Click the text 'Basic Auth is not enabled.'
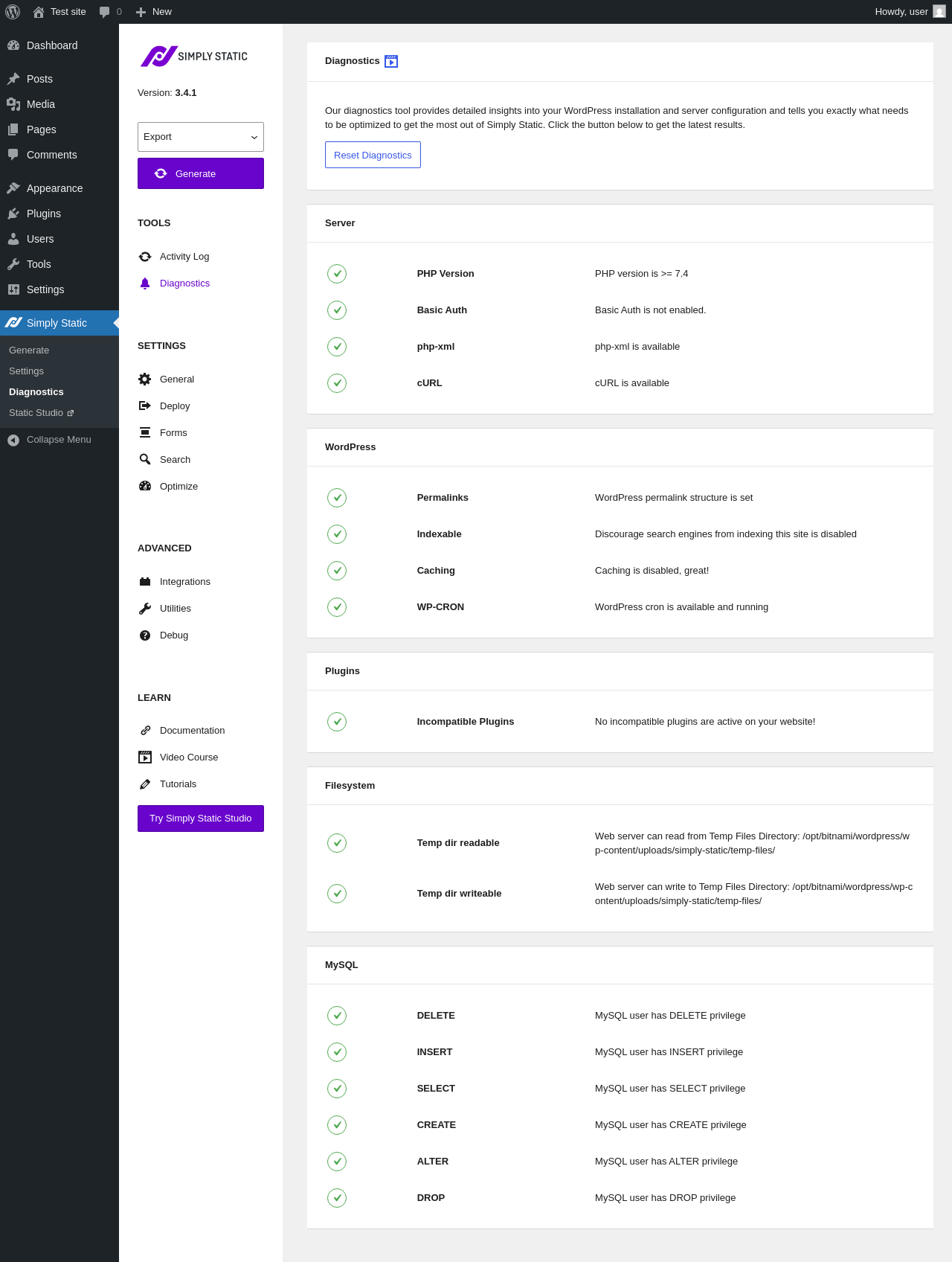The height and width of the screenshot is (1262, 952). (x=650, y=310)
